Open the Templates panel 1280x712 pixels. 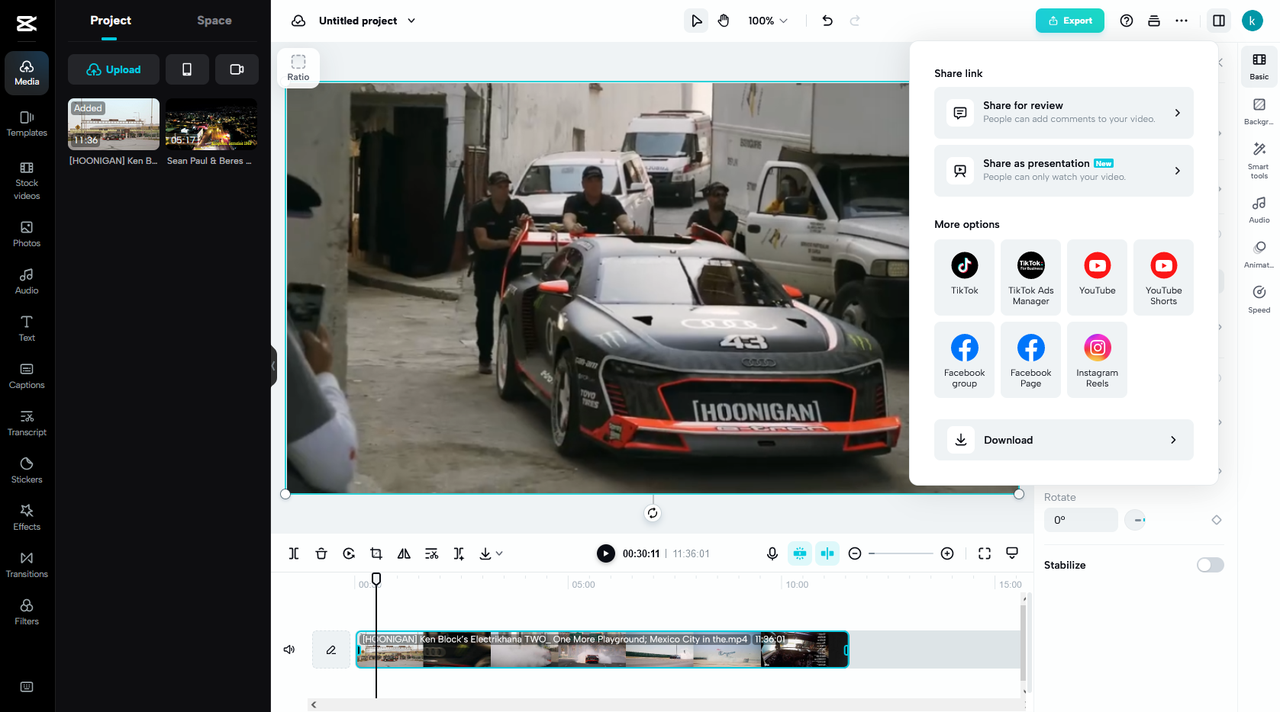coord(27,124)
